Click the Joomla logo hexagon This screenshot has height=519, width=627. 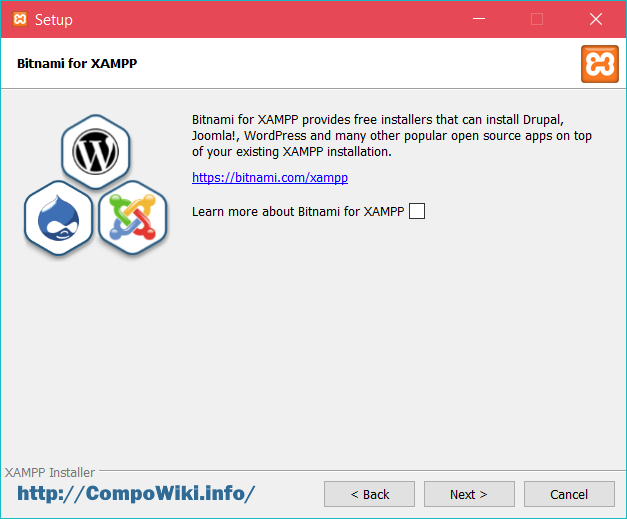[132, 217]
